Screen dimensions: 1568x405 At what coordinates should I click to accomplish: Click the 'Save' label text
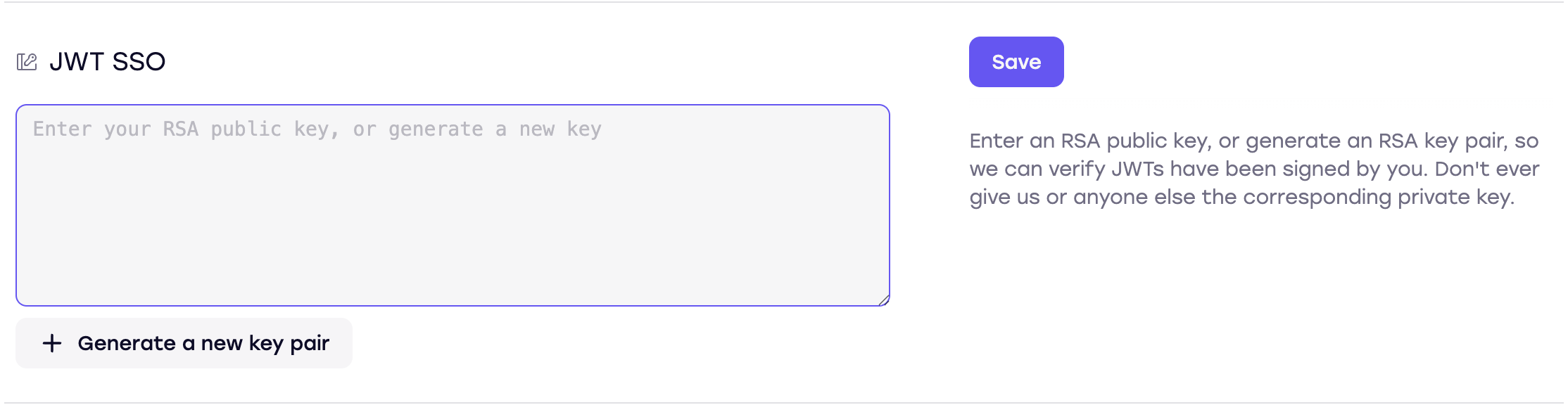[x=1016, y=62]
